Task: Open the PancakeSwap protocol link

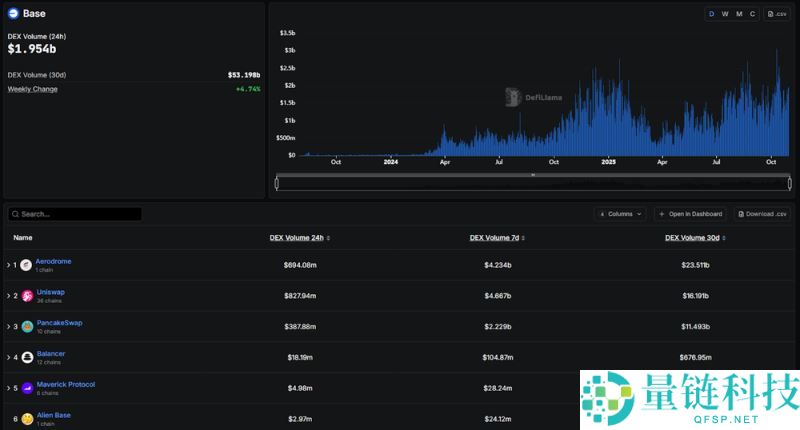Action: pos(59,323)
